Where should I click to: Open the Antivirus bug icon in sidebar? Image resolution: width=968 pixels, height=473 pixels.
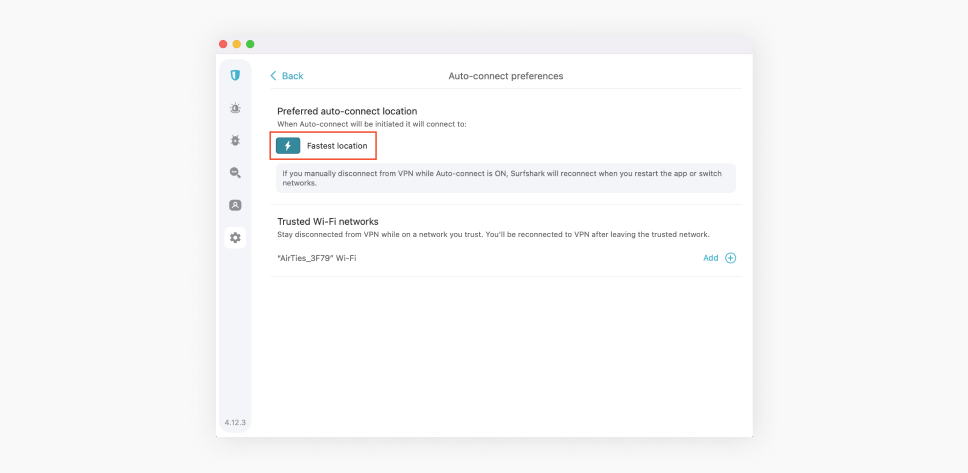235,140
